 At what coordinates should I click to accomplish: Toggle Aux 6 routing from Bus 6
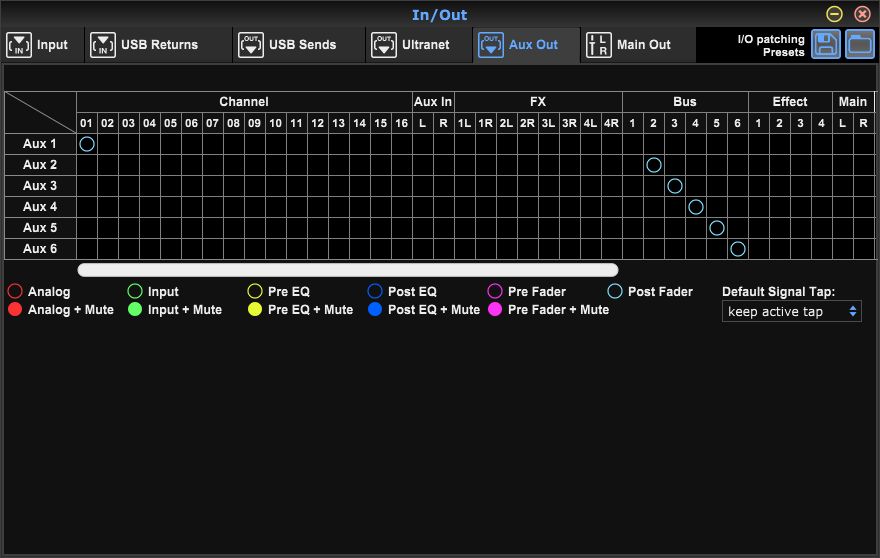(x=738, y=249)
